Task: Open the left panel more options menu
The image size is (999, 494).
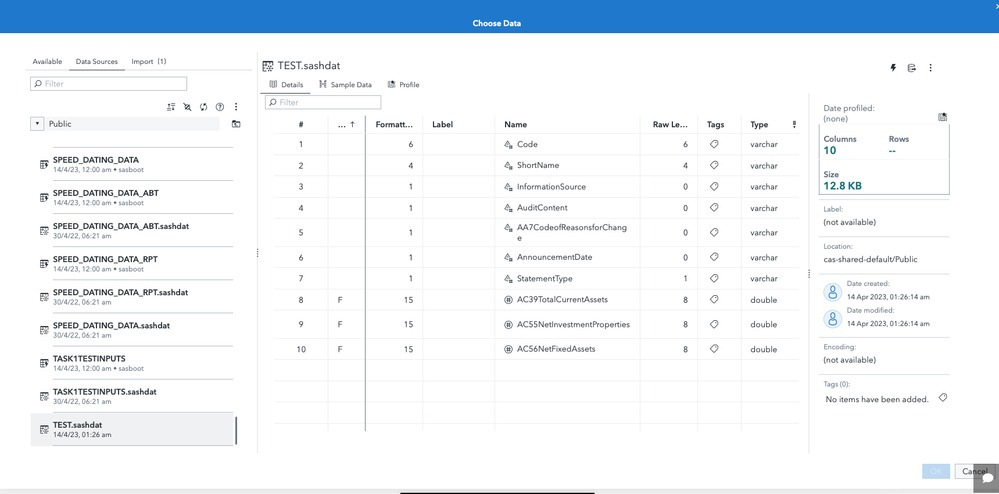Action: [x=236, y=107]
